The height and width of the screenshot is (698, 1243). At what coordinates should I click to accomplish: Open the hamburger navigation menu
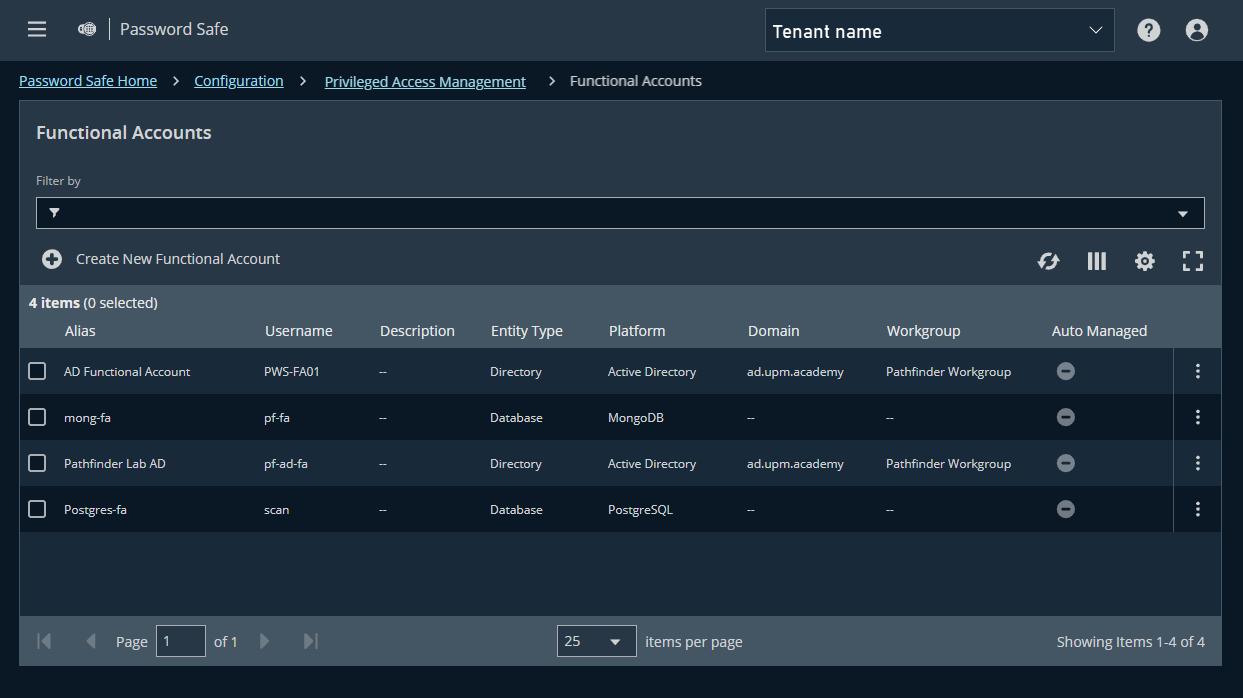pos(37,29)
